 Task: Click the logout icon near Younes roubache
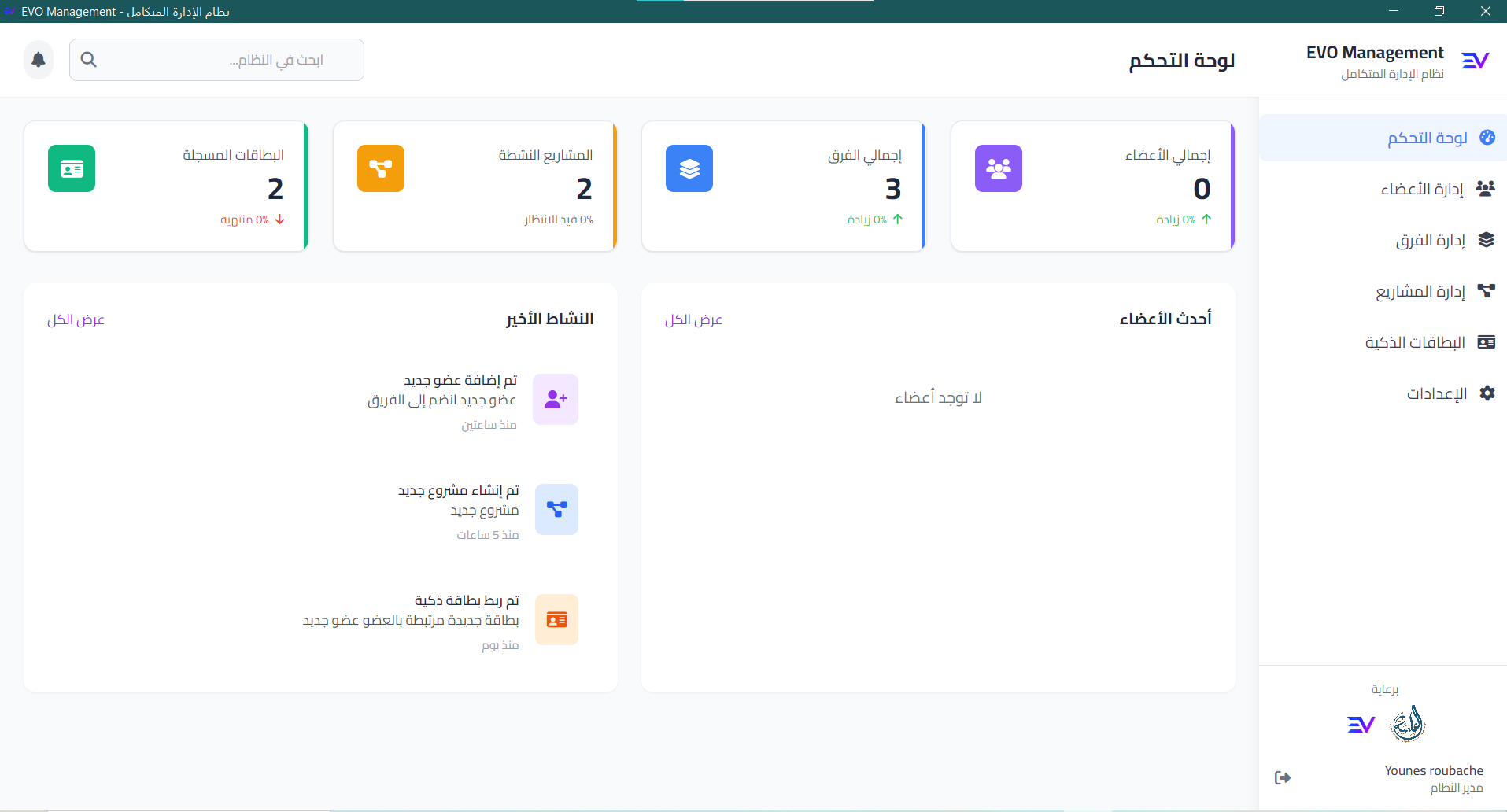tap(1282, 777)
